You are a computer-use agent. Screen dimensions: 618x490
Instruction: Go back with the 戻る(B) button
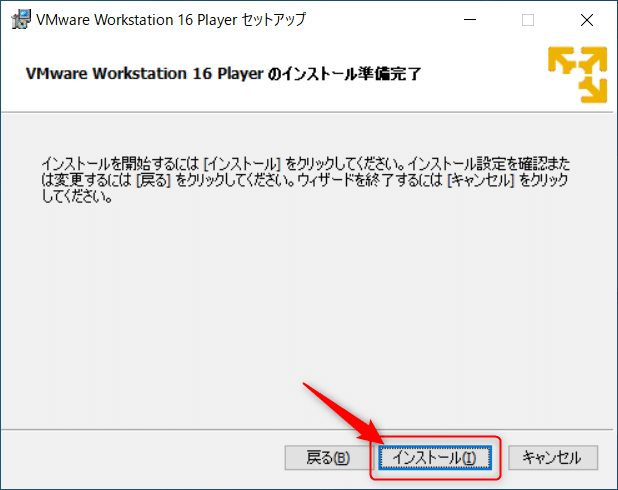click(x=327, y=458)
